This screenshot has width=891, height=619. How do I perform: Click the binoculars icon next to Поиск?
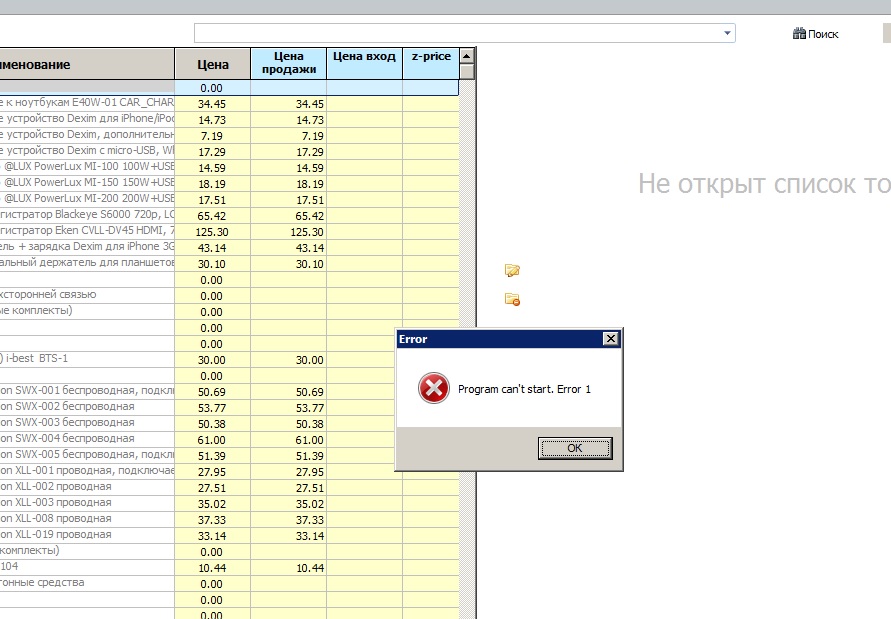[x=799, y=34]
